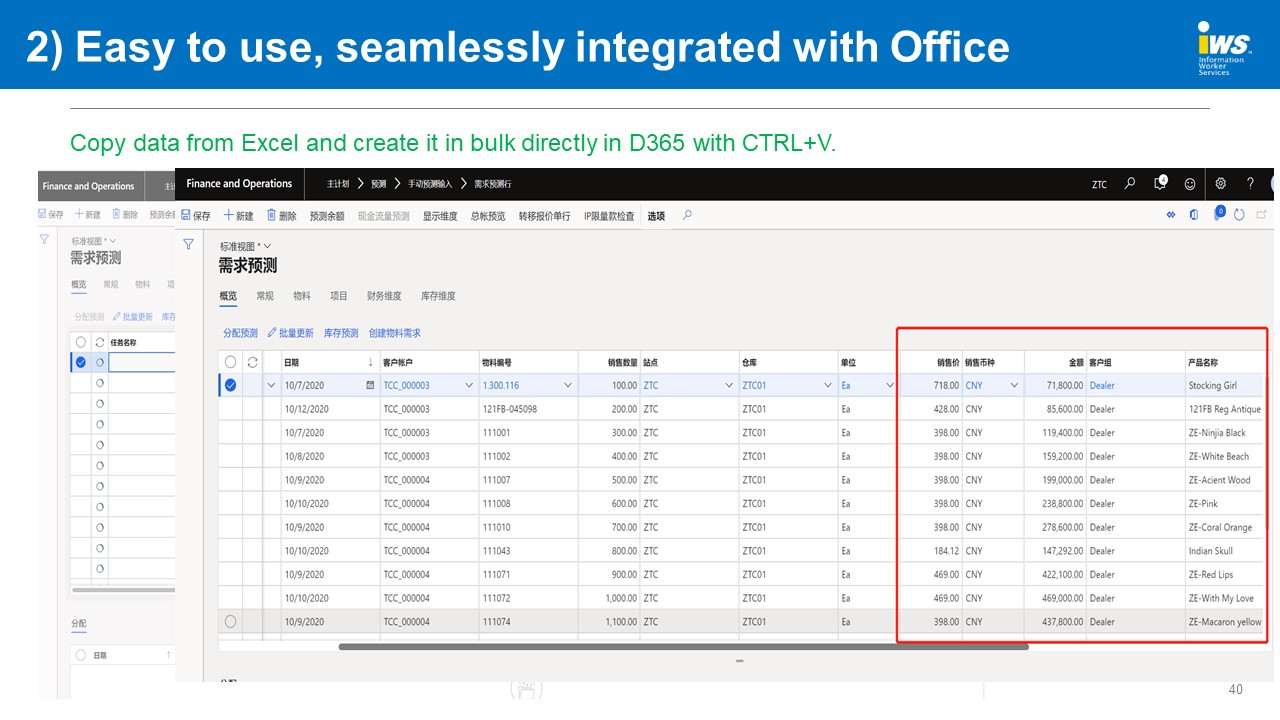
Task: Switch to the 物料 tab in front window
Action: 302,296
